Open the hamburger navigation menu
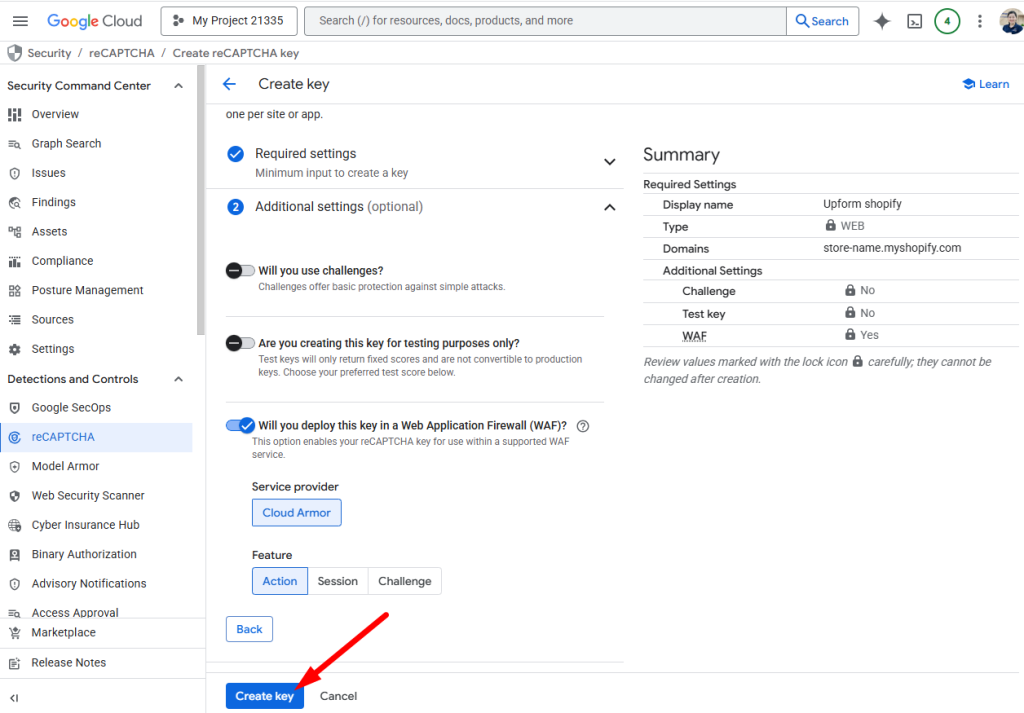 click(x=20, y=21)
